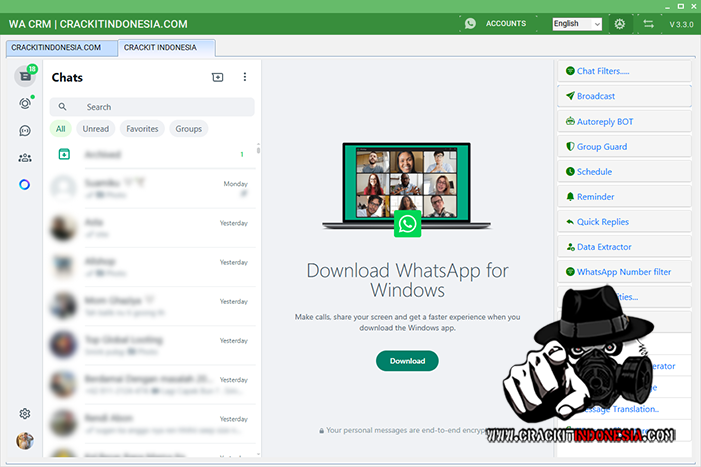Open the new chat icon
This screenshot has width=701, height=467.
[x=218, y=77]
